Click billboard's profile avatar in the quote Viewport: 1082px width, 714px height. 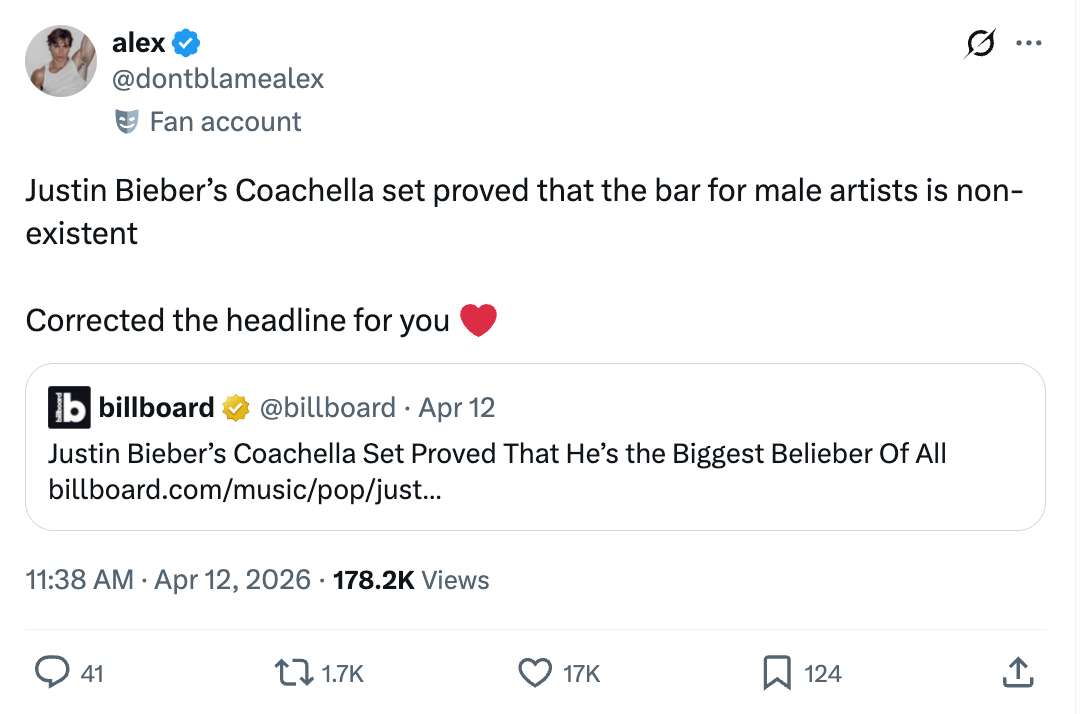(x=69, y=407)
